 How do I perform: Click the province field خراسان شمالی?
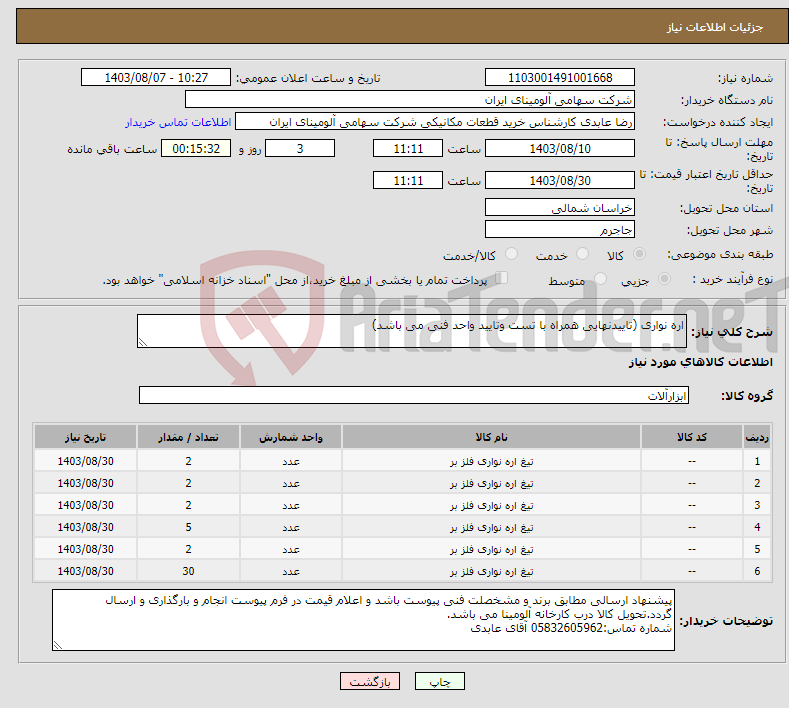click(560, 207)
